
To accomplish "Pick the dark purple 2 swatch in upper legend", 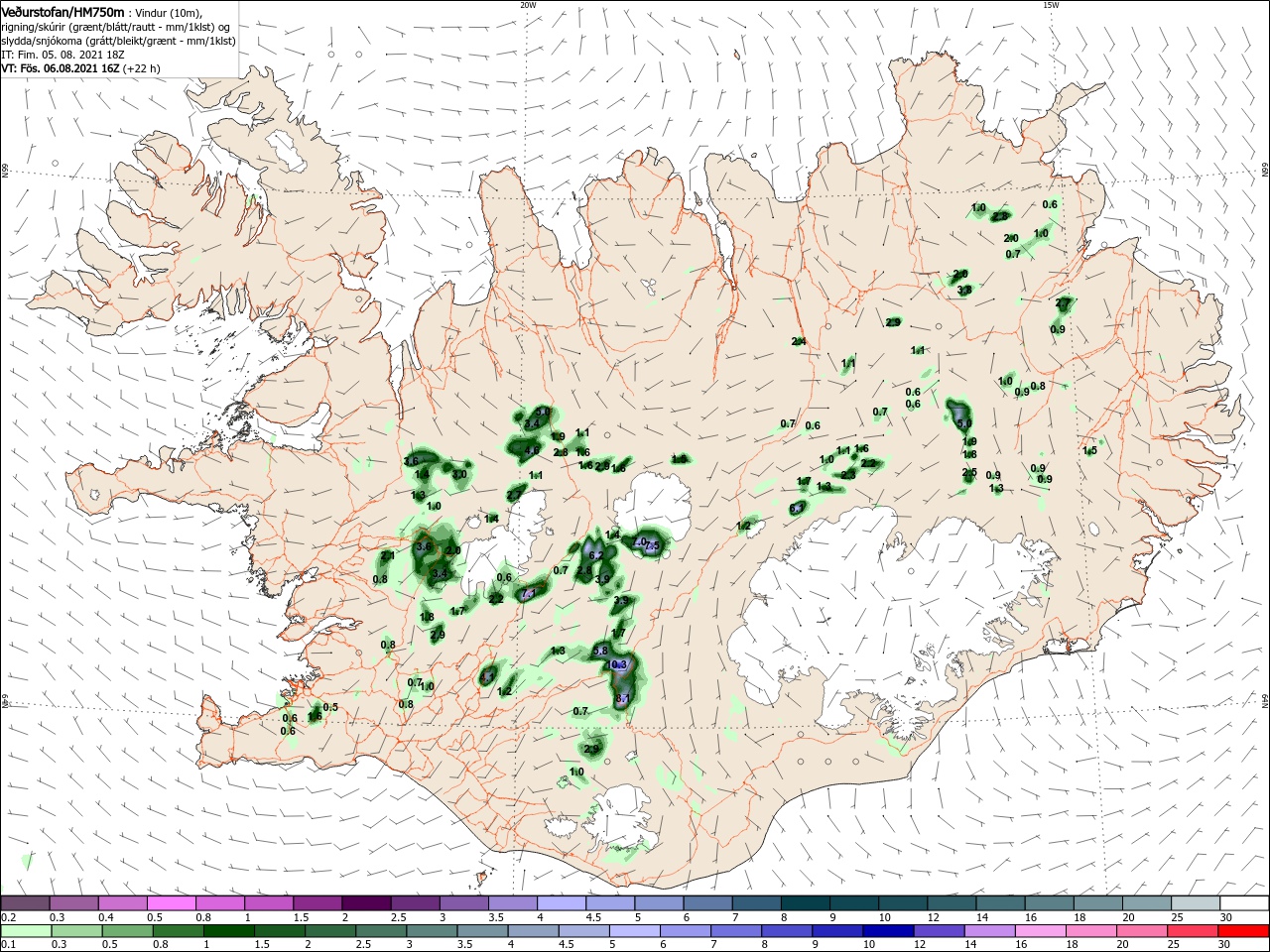I will 365,903.
